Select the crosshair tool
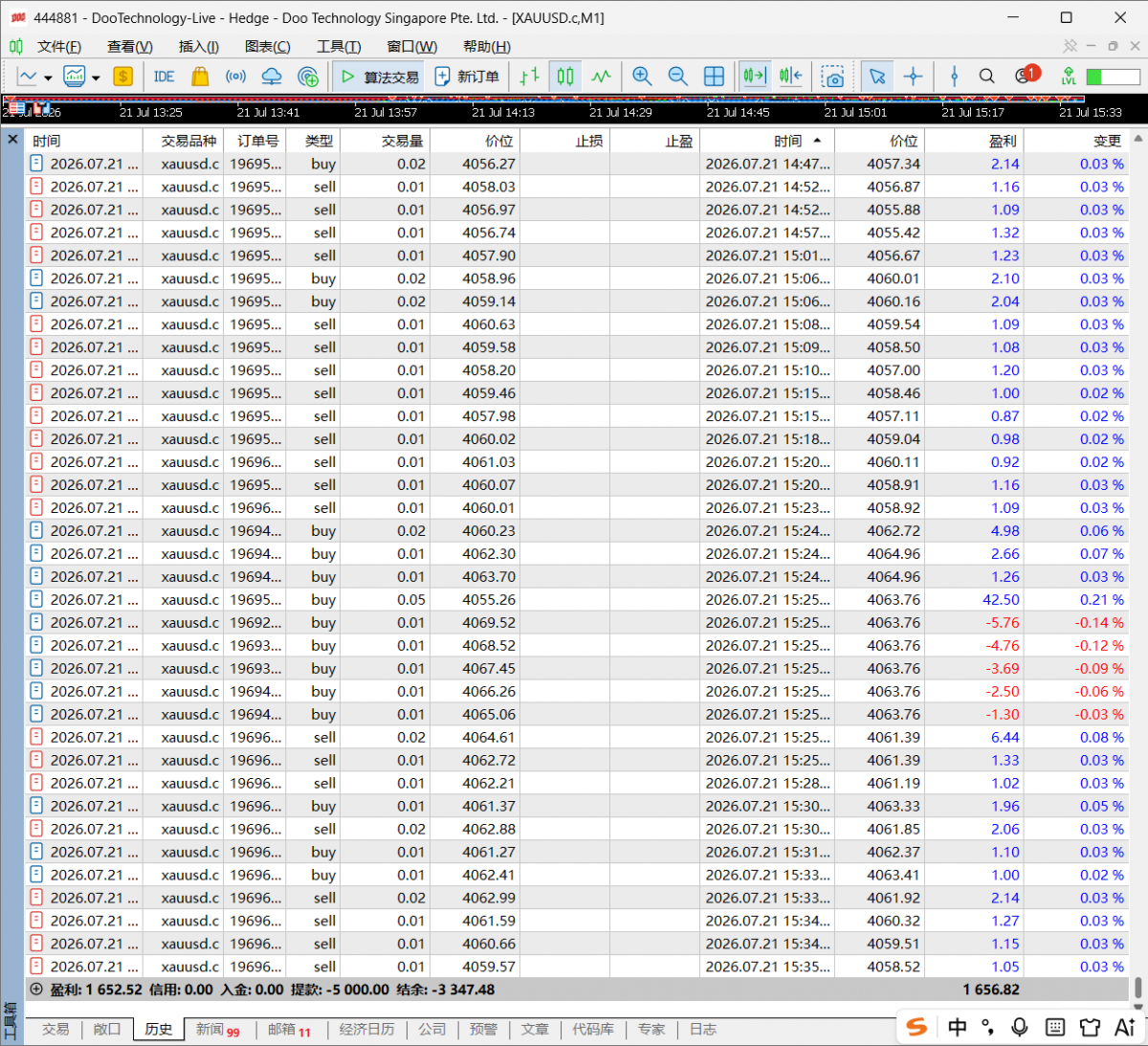Screen dimensions: 1148x1046 pyautogui.click(x=914, y=77)
